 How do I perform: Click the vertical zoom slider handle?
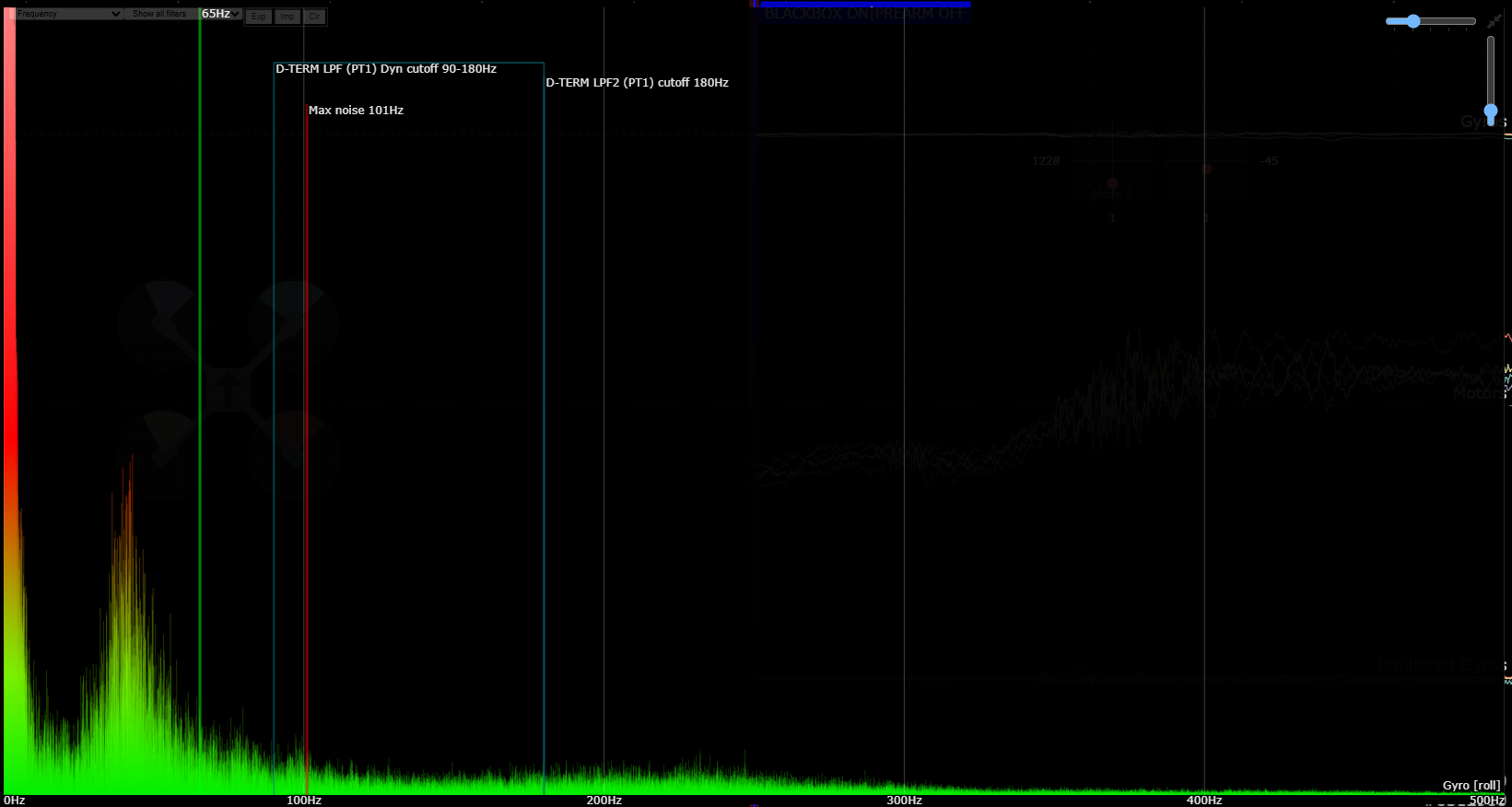[1491, 111]
